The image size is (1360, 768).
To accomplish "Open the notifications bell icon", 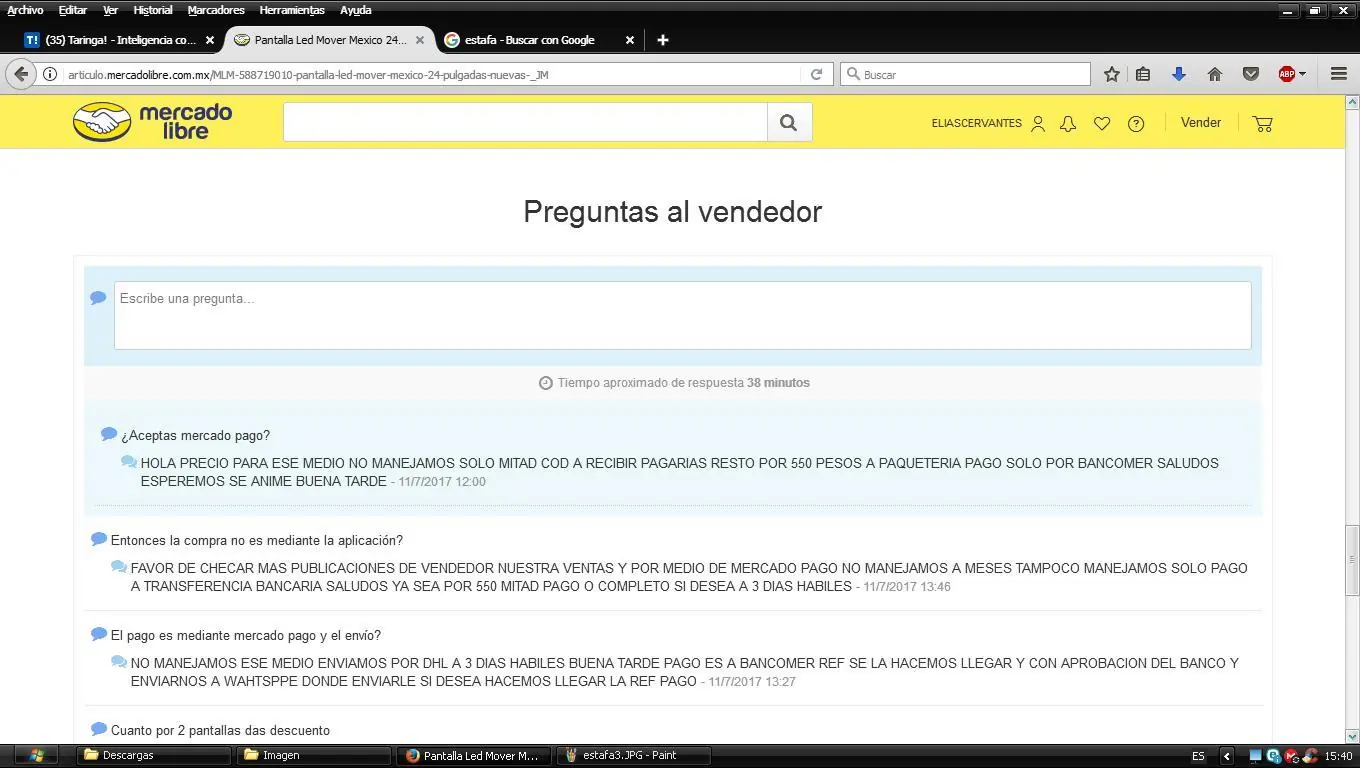I will click(x=1068, y=124).
